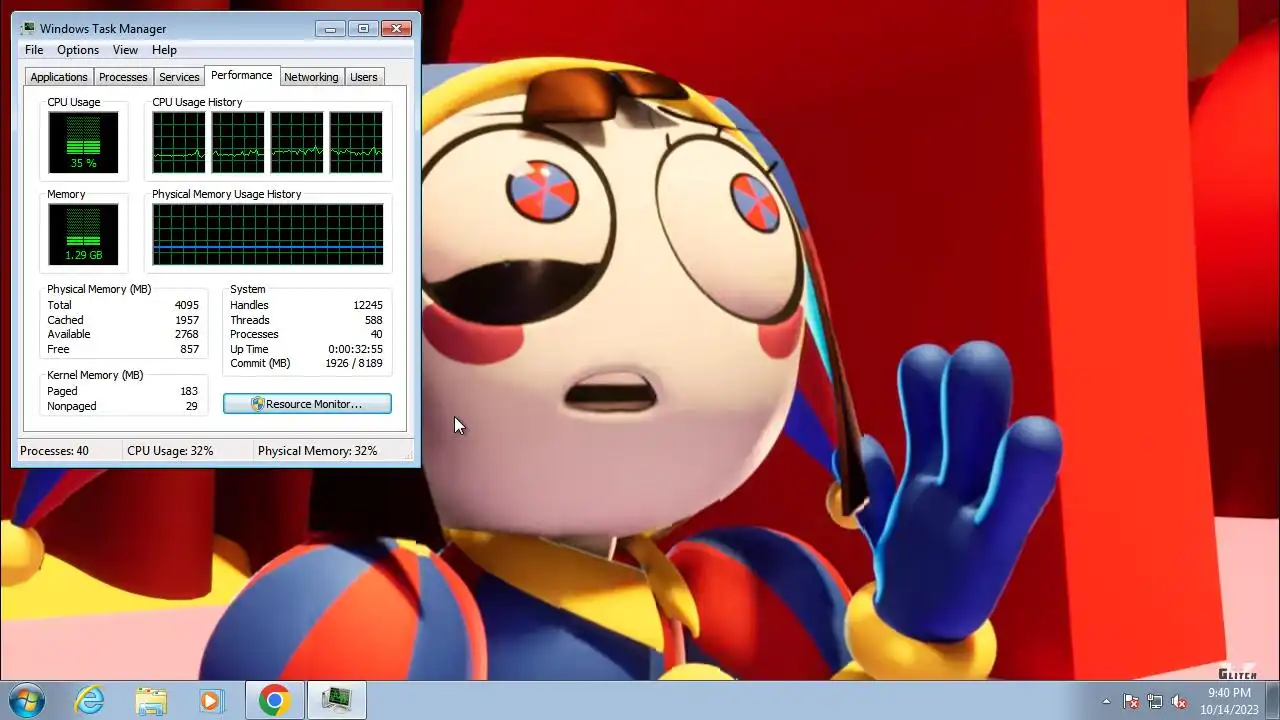The image size is (1280, 720).
Task: Click first CPU Usage History graph
Action: tap(179, 143)
